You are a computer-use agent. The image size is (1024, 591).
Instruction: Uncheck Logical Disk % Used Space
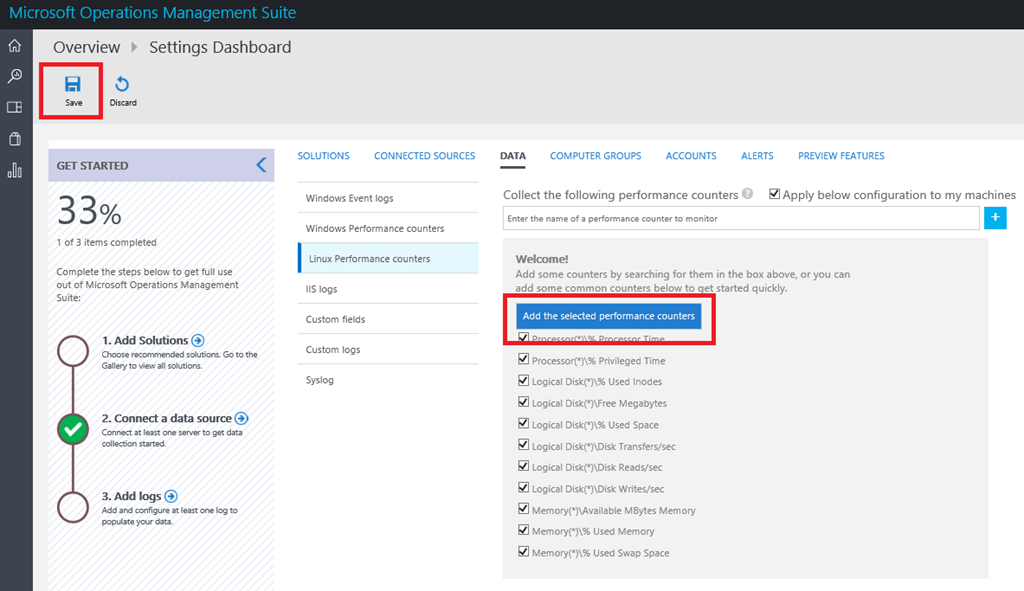(x=523, y=423)
